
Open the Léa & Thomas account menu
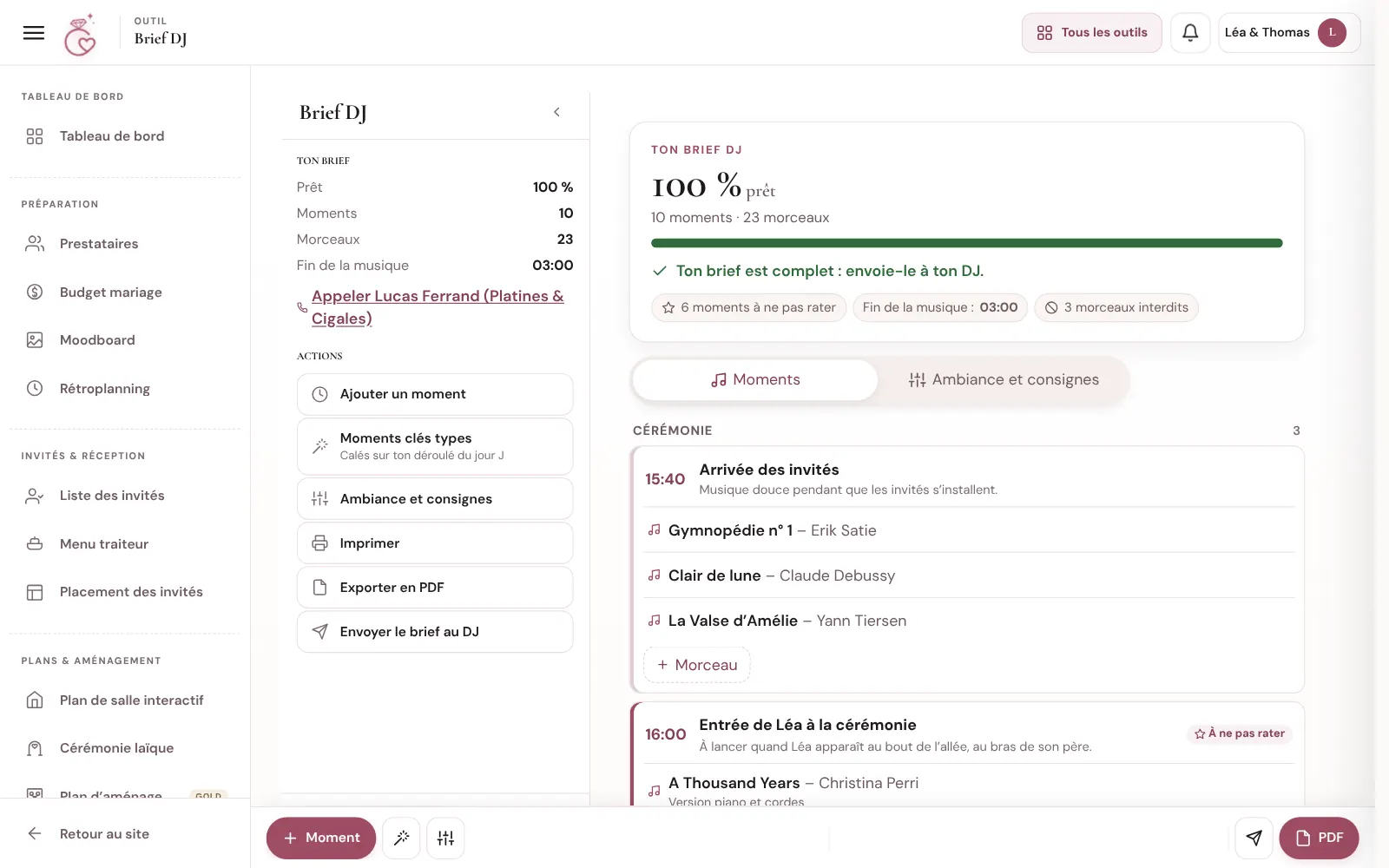(1289, 33)
